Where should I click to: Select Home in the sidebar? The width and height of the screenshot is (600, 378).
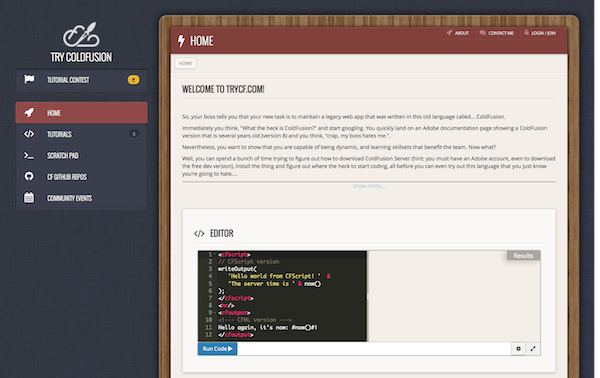point(82,112)
